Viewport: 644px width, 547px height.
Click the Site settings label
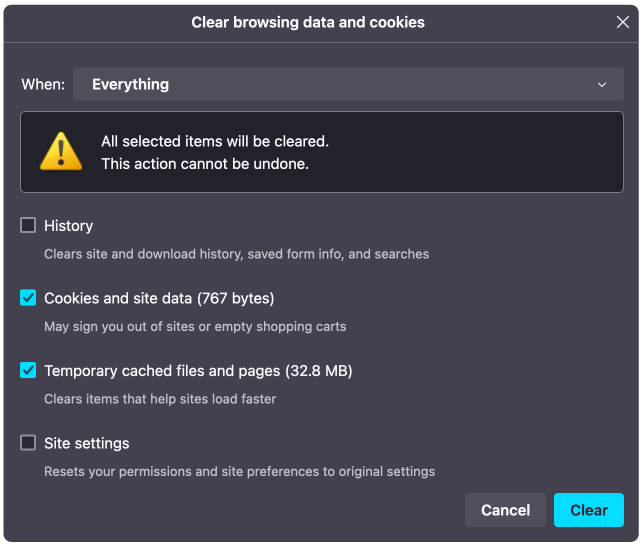[87, 444]
